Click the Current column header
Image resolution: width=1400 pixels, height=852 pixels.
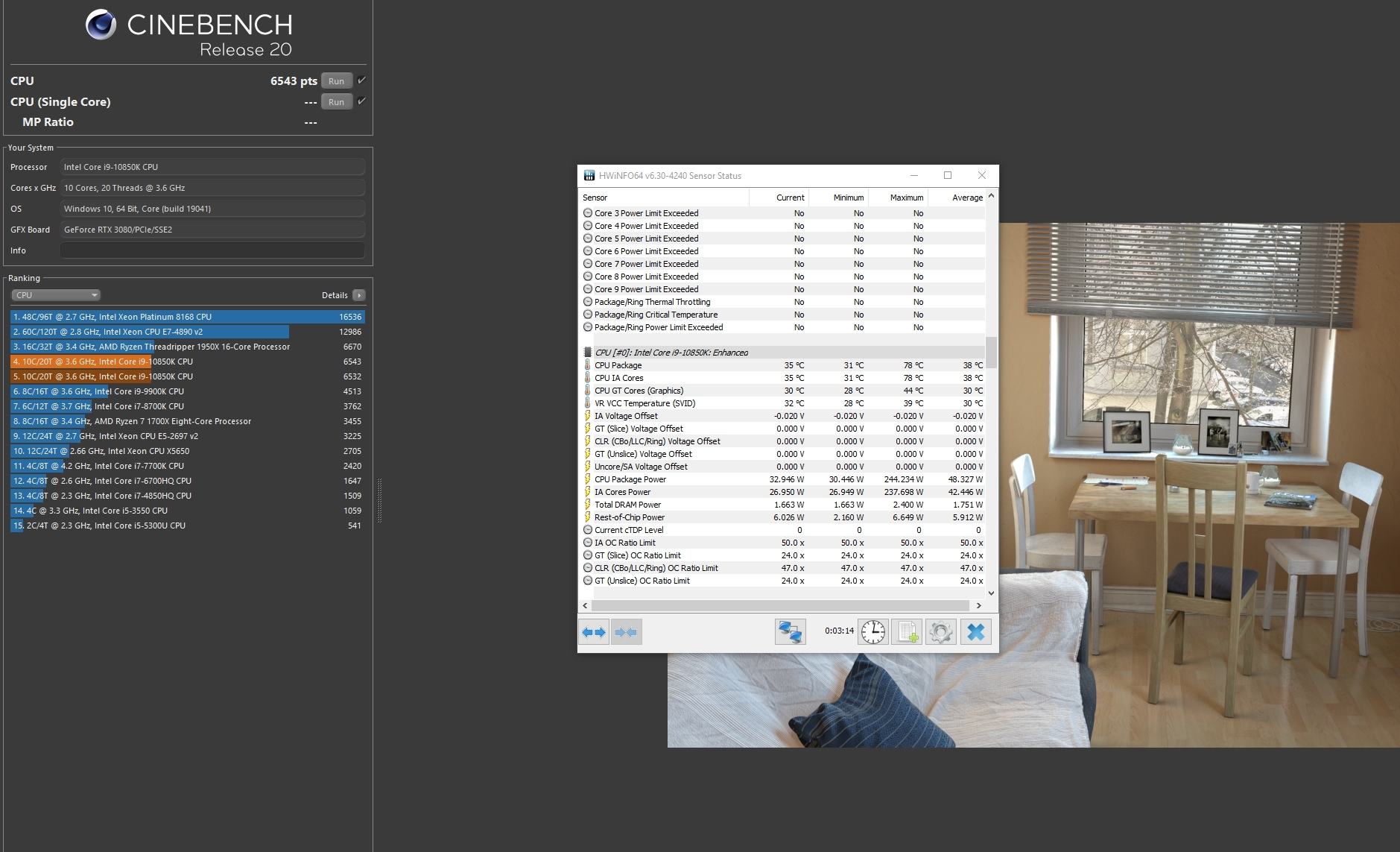pyautogui.click(x=779, y=198)
